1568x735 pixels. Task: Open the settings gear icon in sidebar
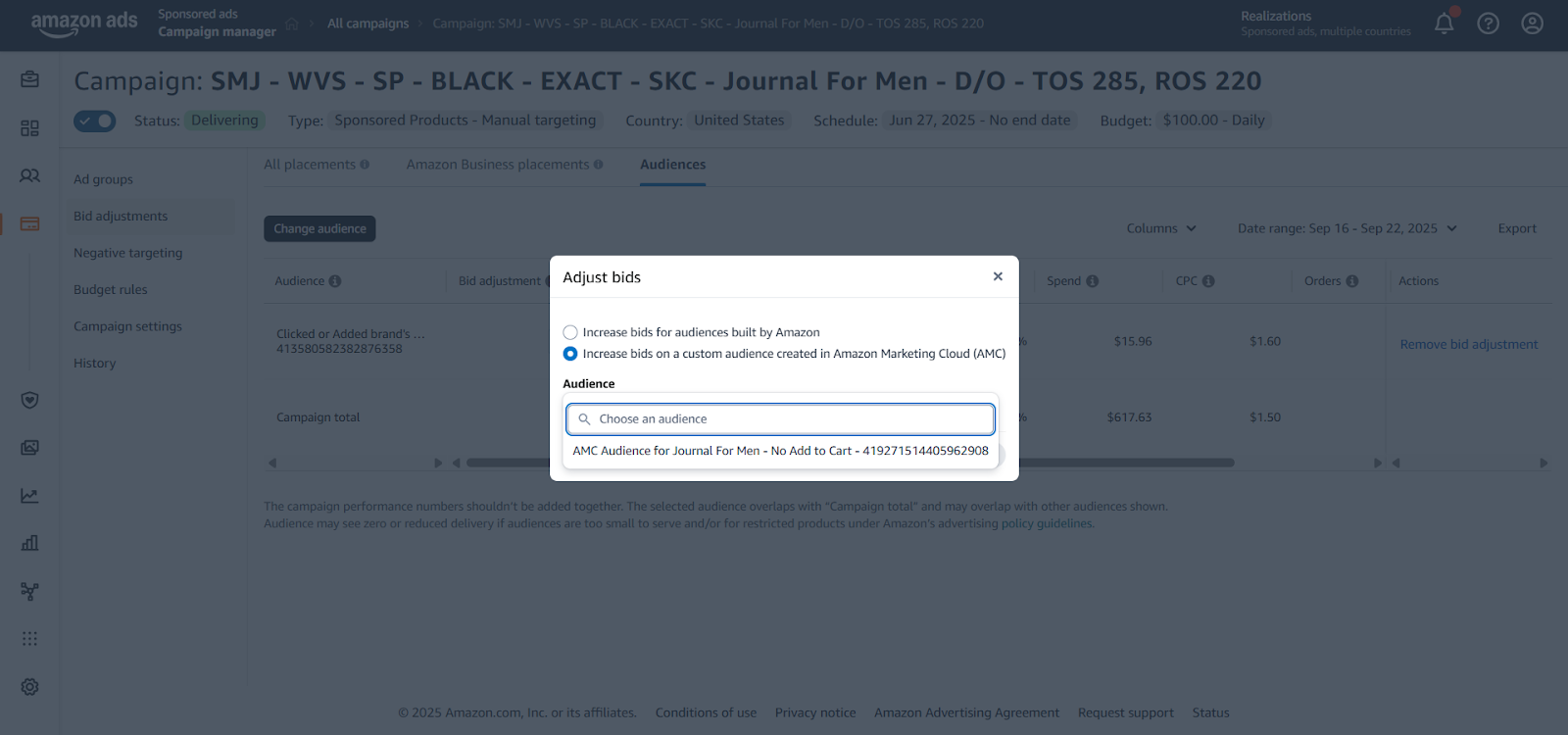coord(30,687)
